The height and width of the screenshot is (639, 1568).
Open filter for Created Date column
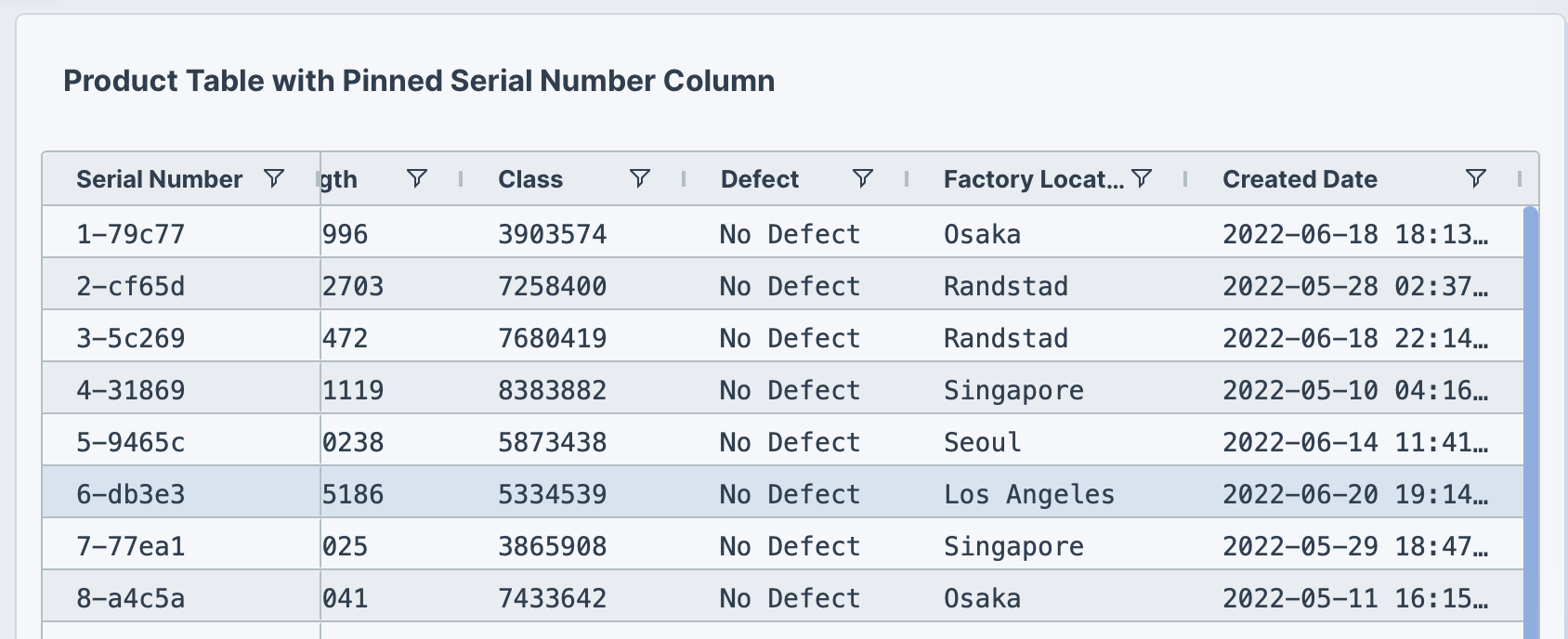(1476, 178)
